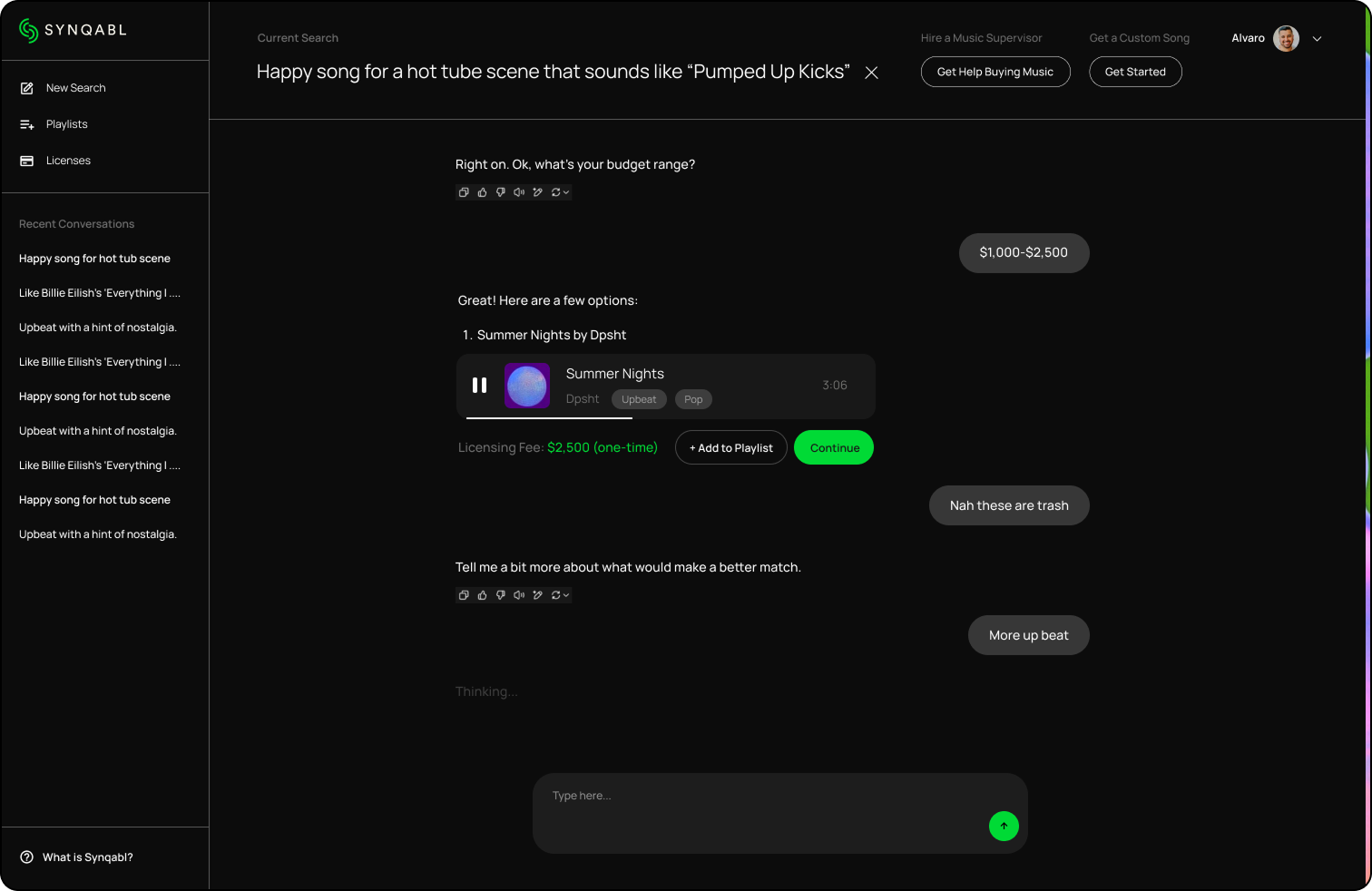Viewport: 1372px width, 891px height.
Task: Open topmost "Upbeat with a hint of nostalgia" conversation
Action: tap(98, 328)
